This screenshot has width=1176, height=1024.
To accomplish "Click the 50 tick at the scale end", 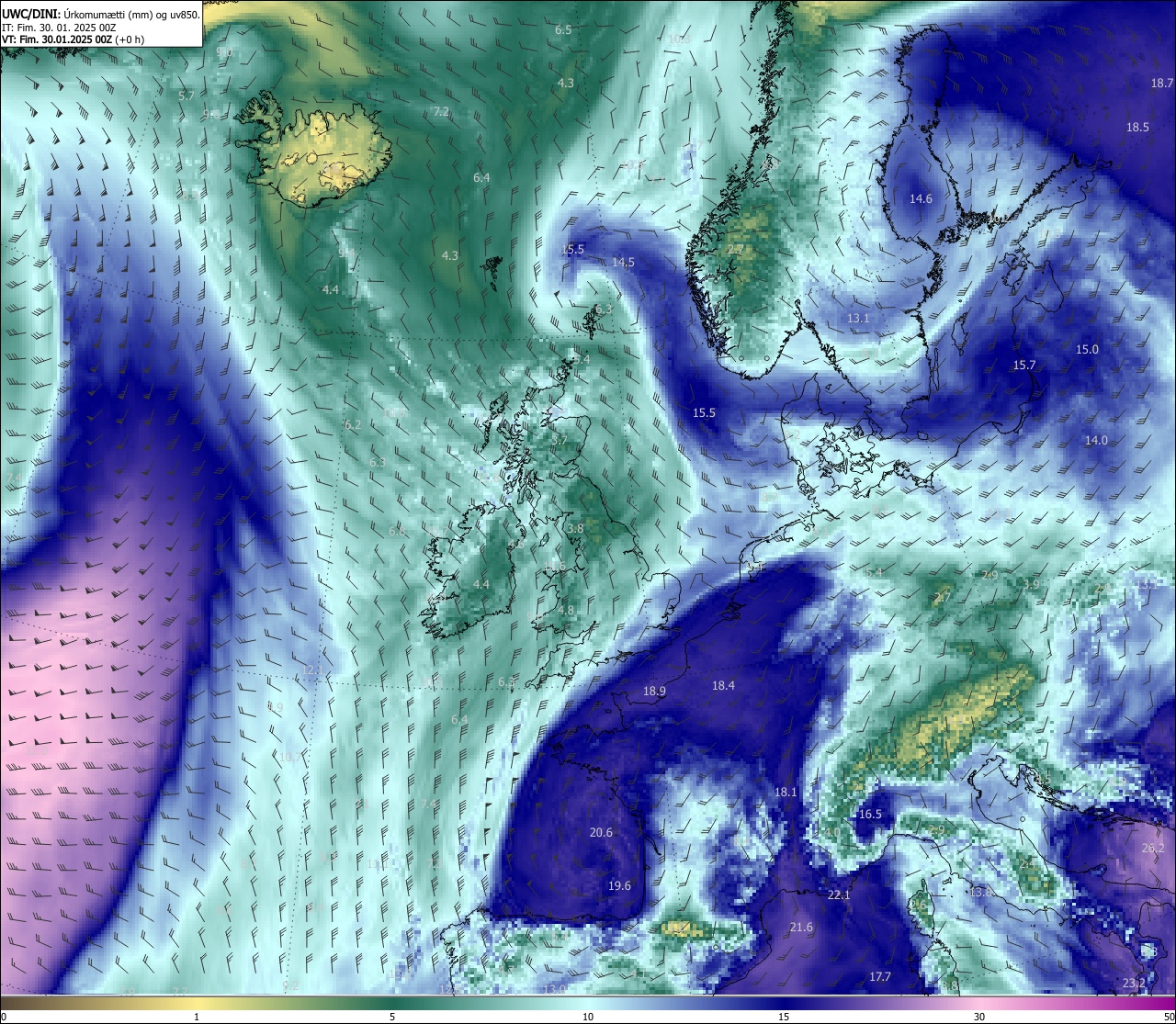I will coord(1168,1016).
